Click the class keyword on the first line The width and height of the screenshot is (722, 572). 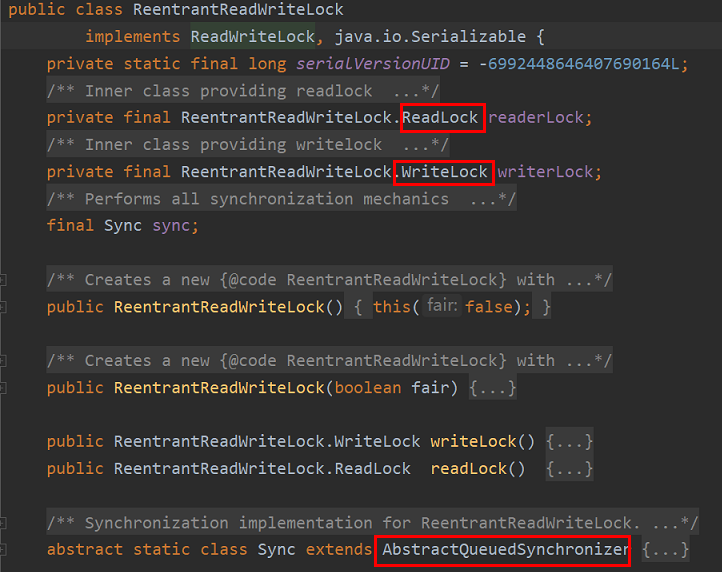click(99, 10)
